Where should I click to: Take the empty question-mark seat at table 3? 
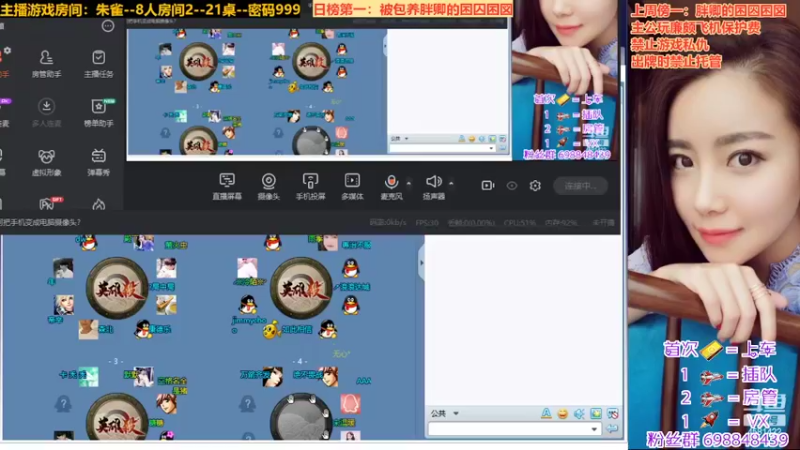63,404
